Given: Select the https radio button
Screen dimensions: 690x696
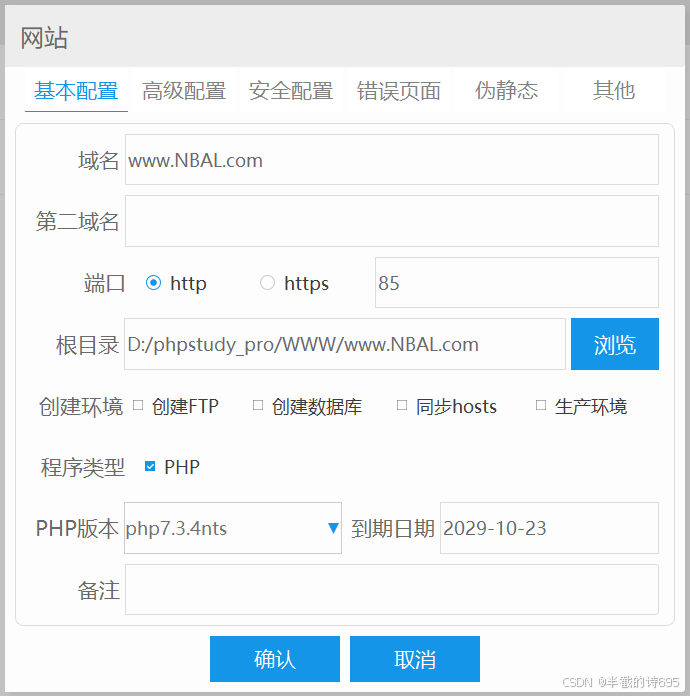Looking at the screenshot, I should point(267,283).
